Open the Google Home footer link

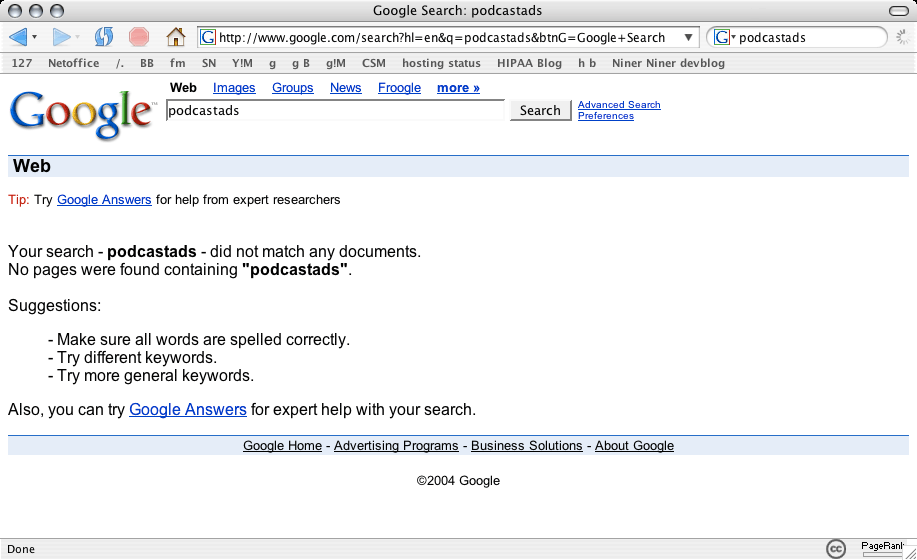pyautogui.click(x=282, y=446)
